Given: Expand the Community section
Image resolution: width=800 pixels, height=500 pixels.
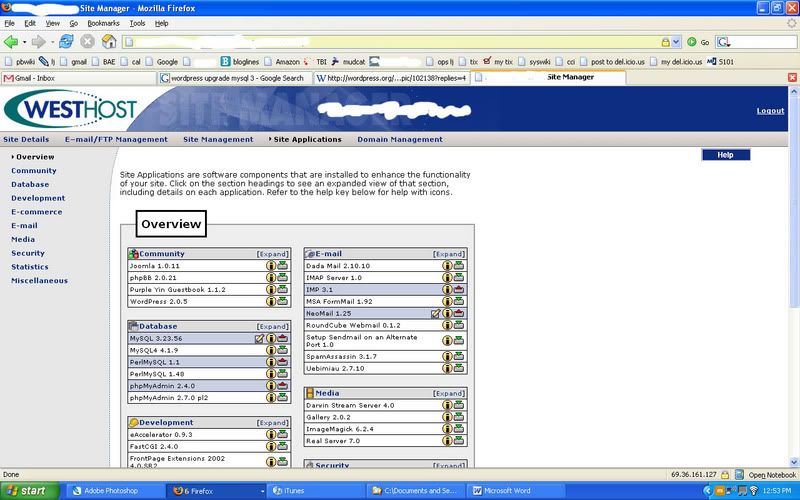Looking at the screenshot, I should pyautogui.click(x=273, y=254).
